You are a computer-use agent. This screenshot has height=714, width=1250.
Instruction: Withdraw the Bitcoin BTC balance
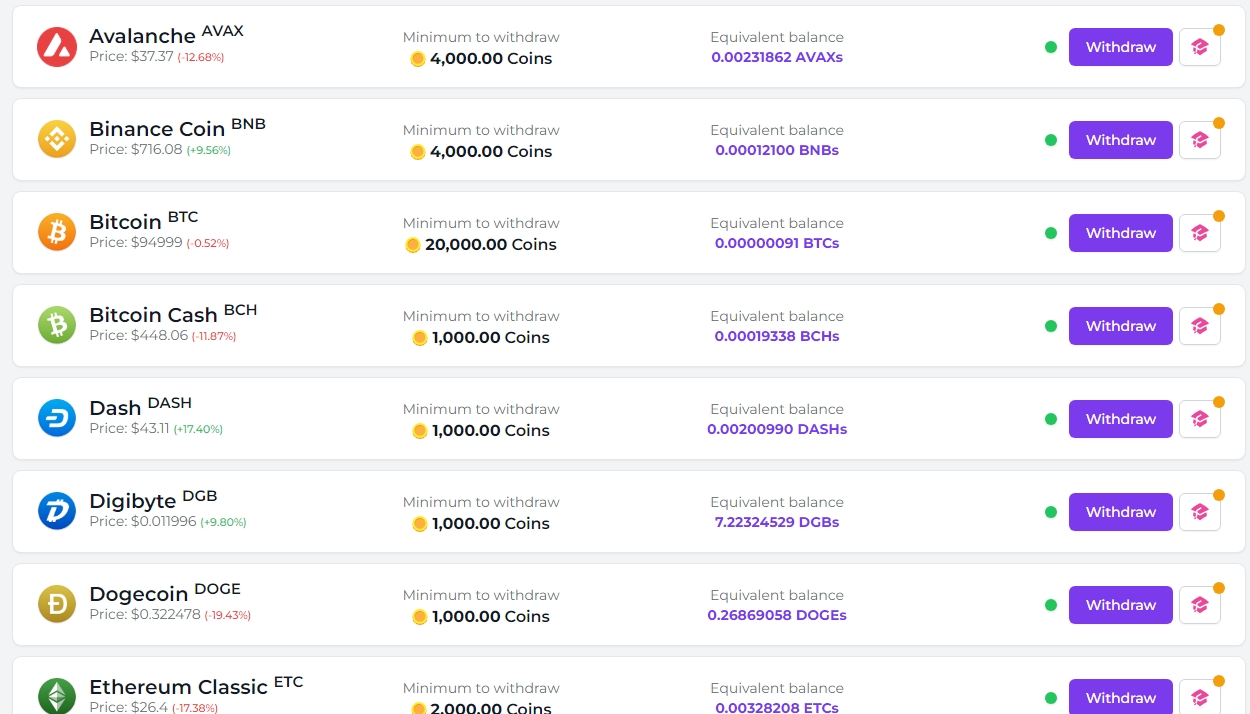click(x=1120, y=233)
